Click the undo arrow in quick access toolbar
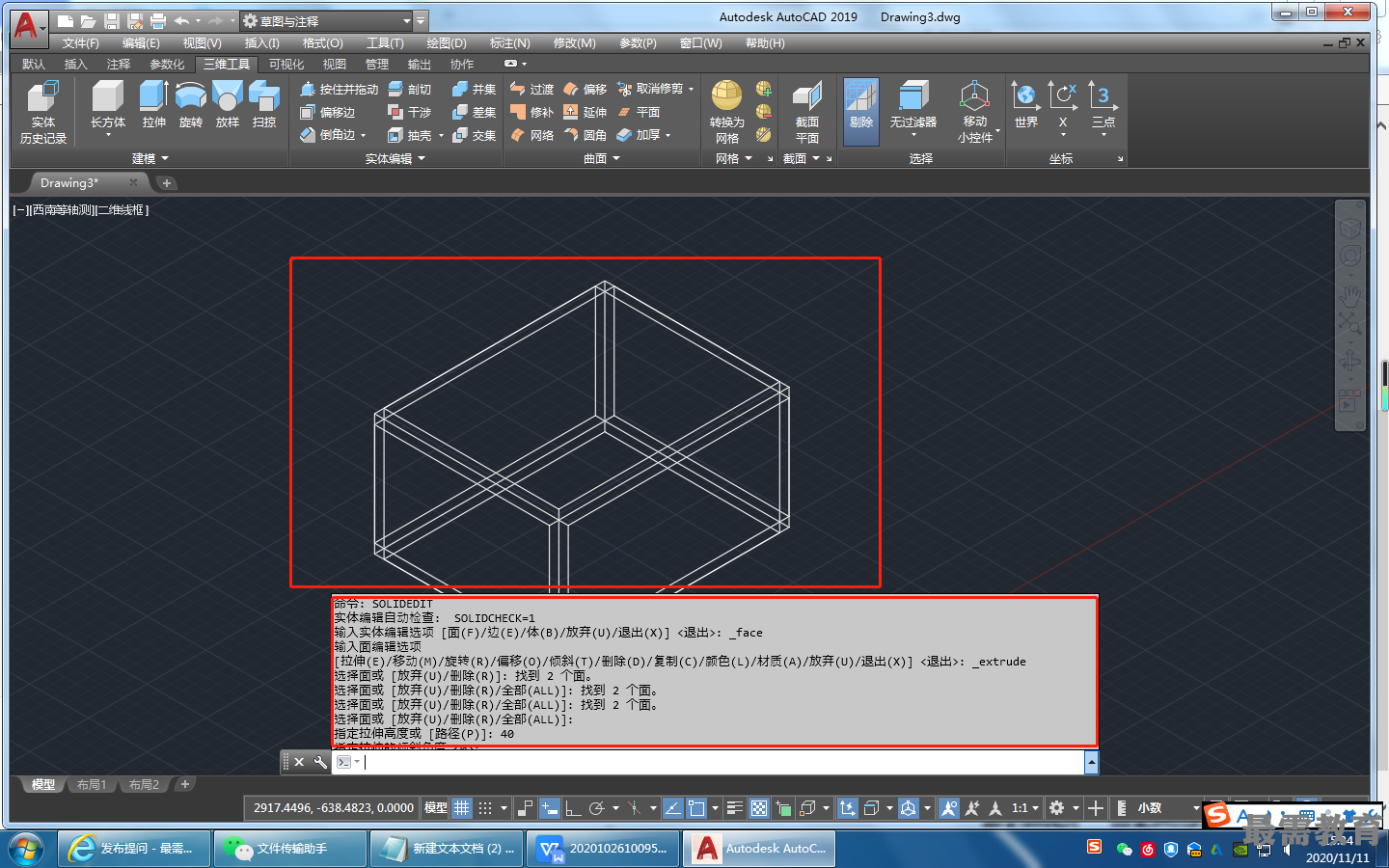Viewport: 1389px width, 868px height. [181, 20]
